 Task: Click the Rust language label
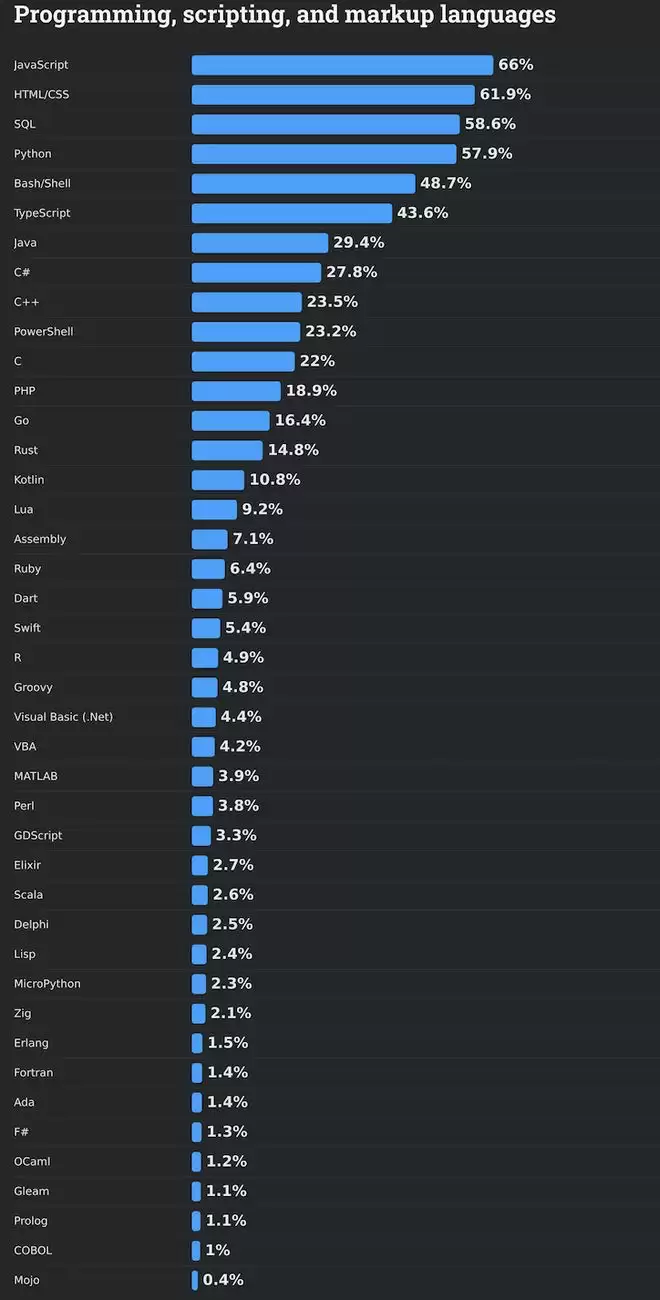(x=26, y=450)
